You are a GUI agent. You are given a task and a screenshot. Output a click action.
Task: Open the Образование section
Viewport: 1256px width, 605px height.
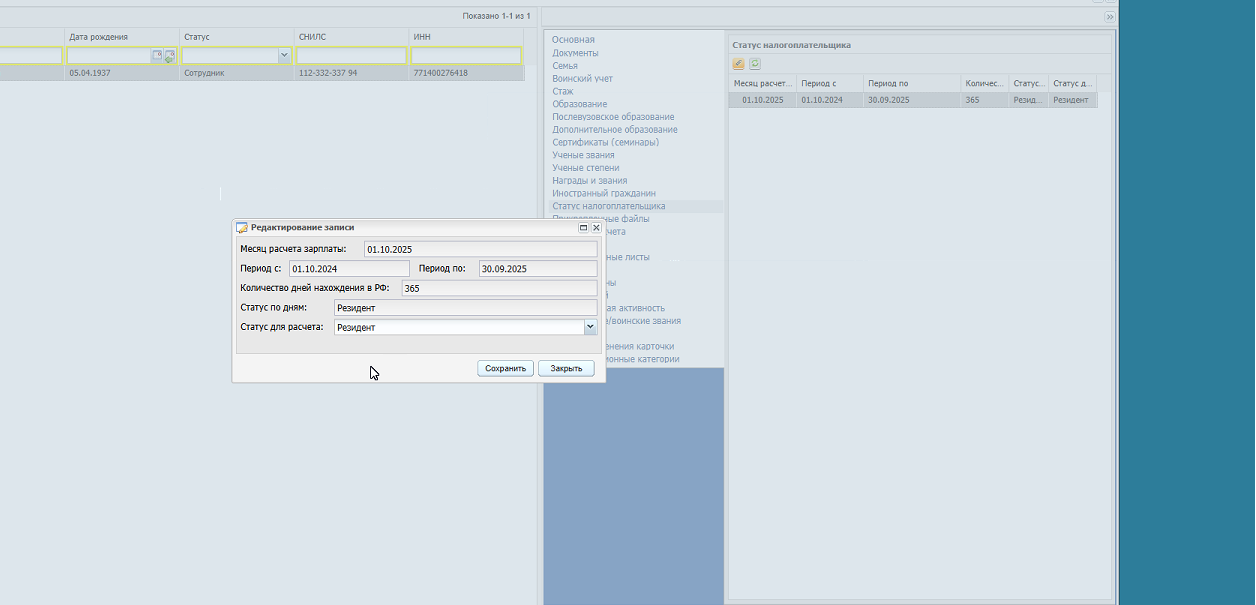tap(580, 104)
